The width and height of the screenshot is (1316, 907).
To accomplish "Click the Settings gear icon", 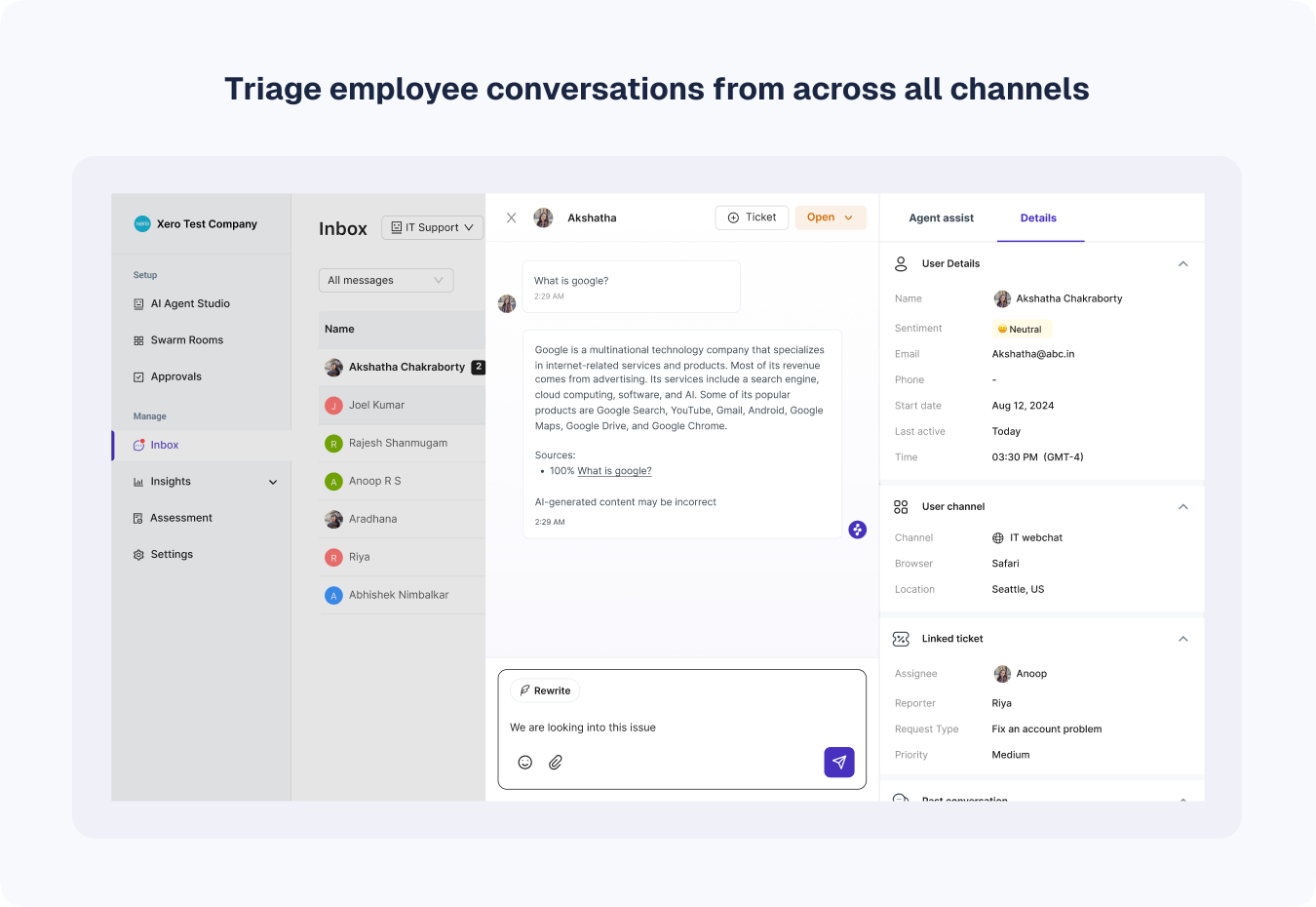I will click(x=138, y=555).
